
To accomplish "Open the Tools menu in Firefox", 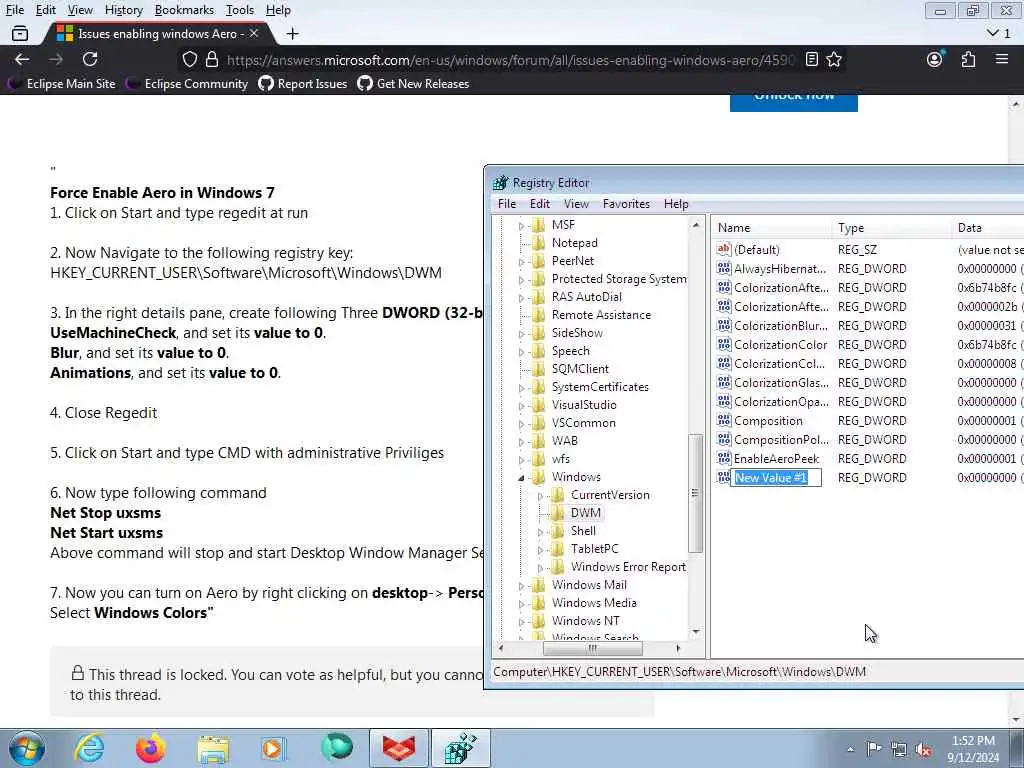I will click(240, 10).
